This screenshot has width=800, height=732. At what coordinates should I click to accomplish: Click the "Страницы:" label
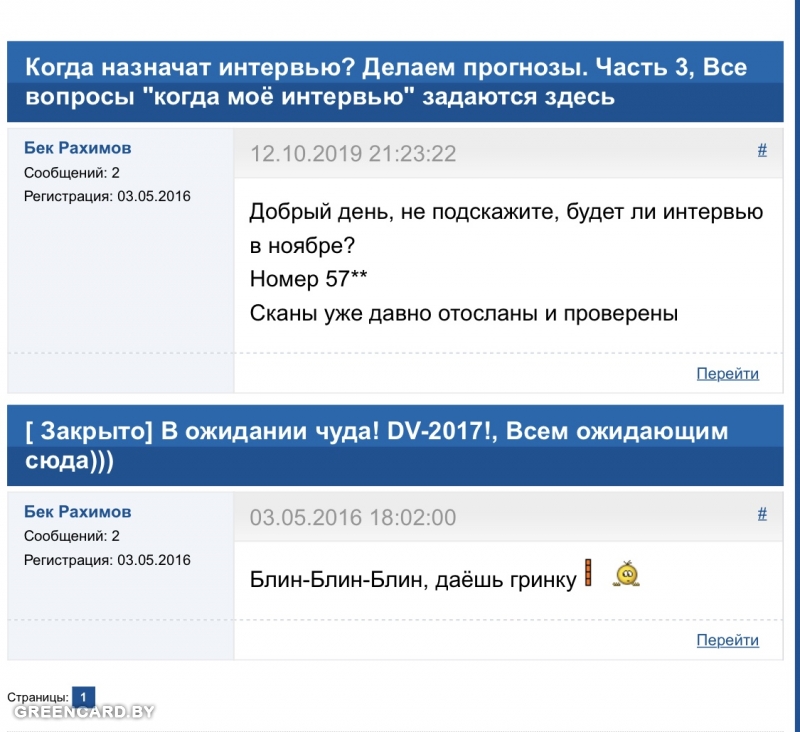[38, 697]
